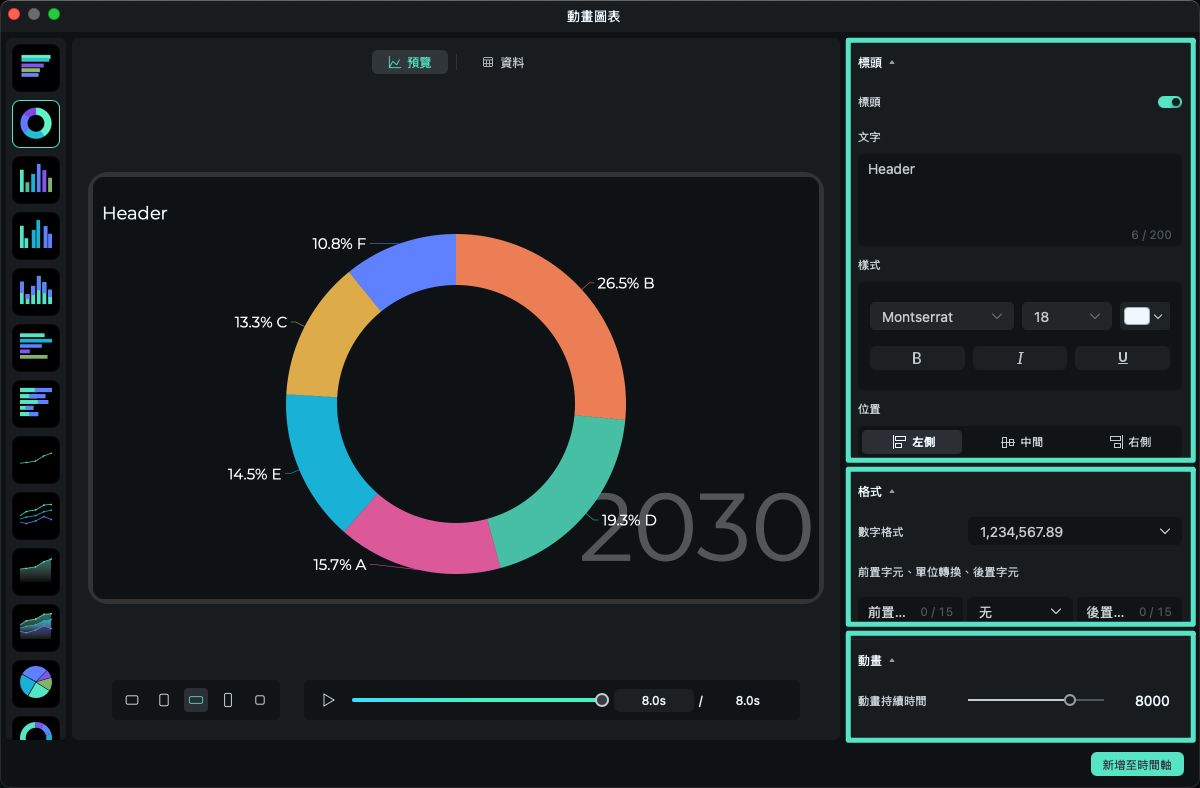
Task: Open the 數字格式 number format dropdown
Action: pos(1074,532)
